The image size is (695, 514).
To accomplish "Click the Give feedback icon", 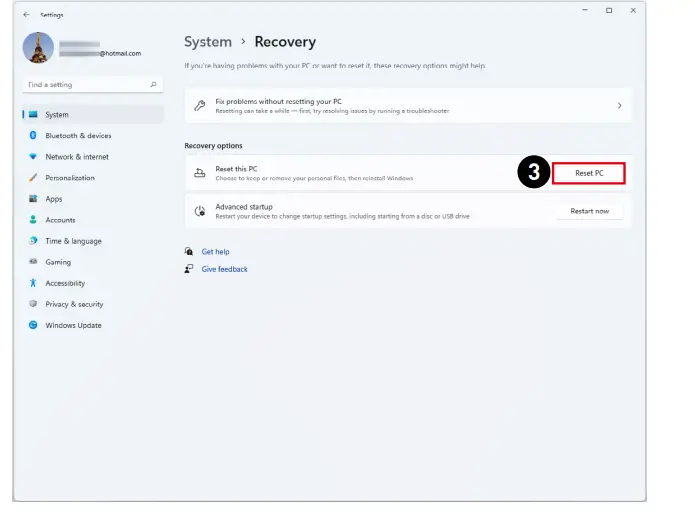I will 189,269.
